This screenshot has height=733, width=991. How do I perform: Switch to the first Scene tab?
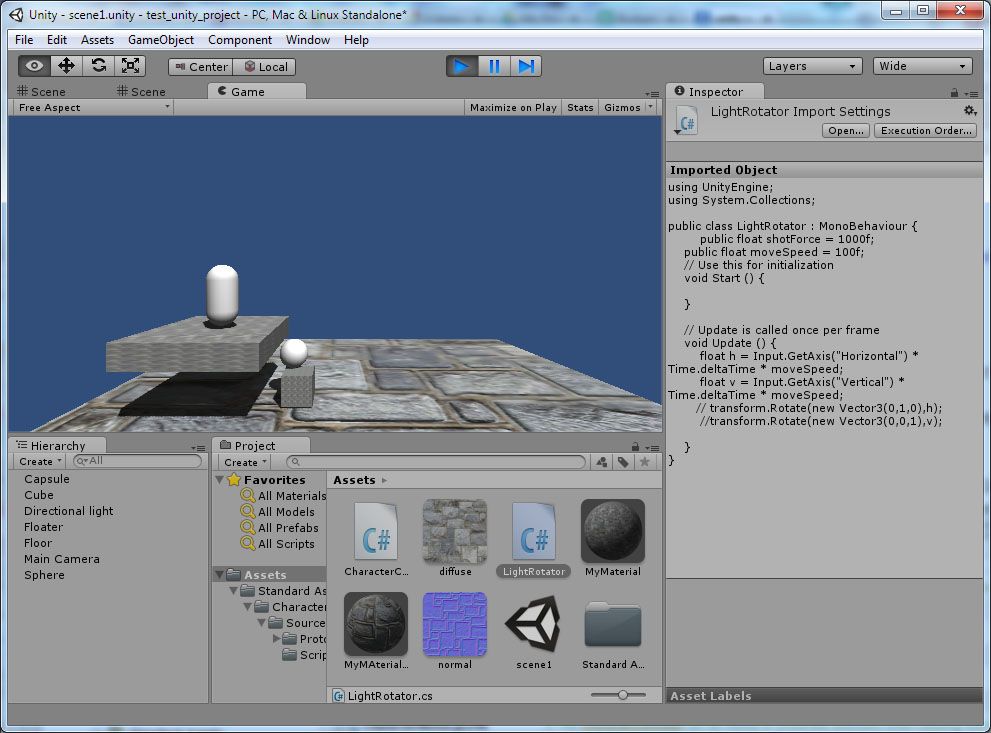42,92
